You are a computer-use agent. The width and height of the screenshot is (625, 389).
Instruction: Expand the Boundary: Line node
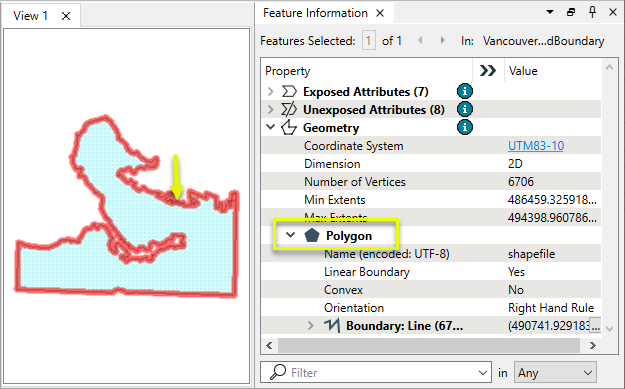pyautogui.click(x=311, y=326)
